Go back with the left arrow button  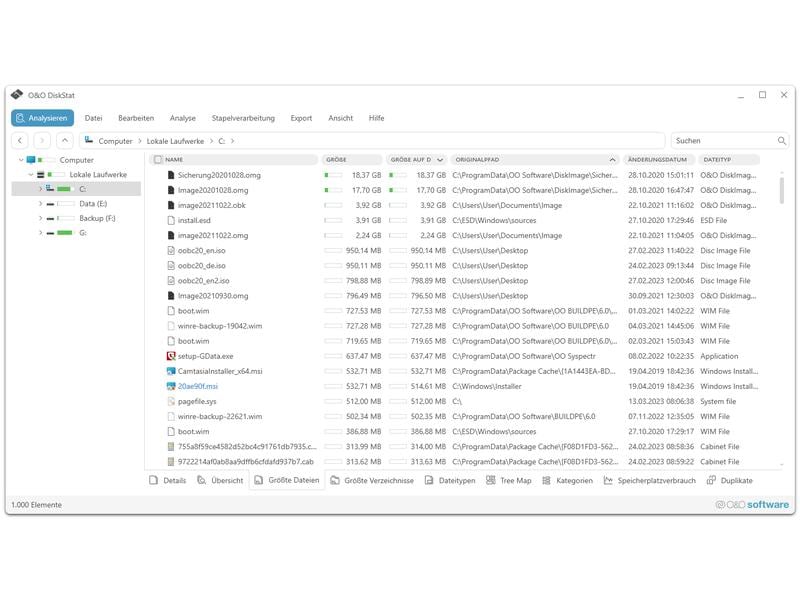click(20, 140)
